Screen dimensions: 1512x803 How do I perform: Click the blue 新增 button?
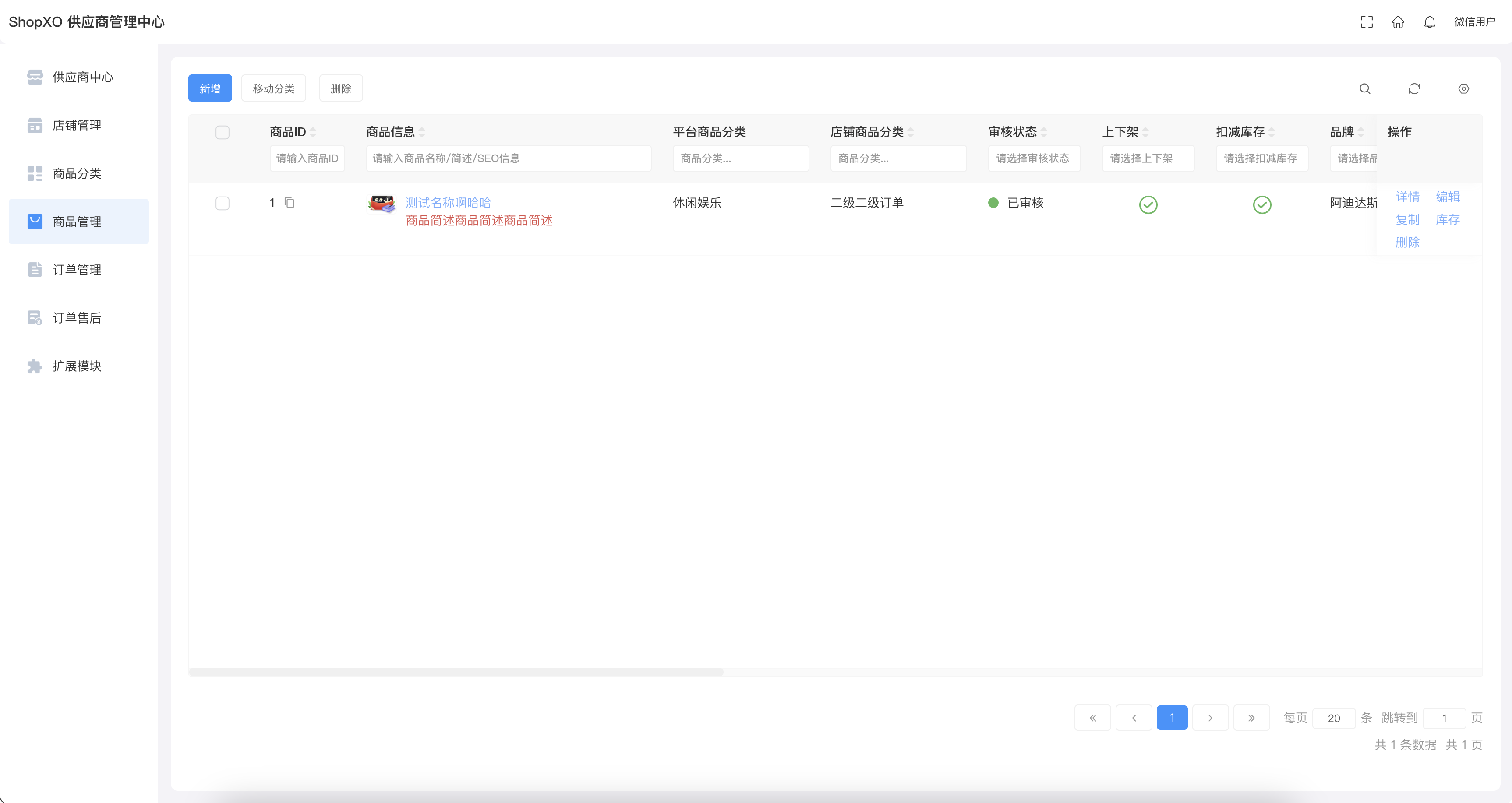click(209, 88)
